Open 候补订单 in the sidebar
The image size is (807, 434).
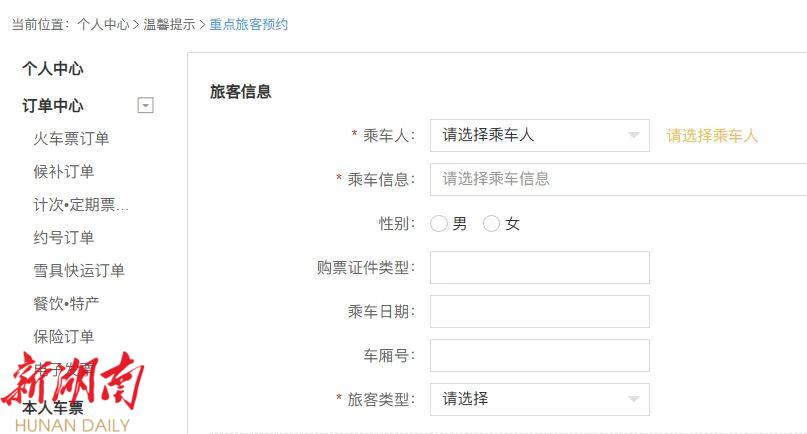pyautogui.click(x=64, y=172)
